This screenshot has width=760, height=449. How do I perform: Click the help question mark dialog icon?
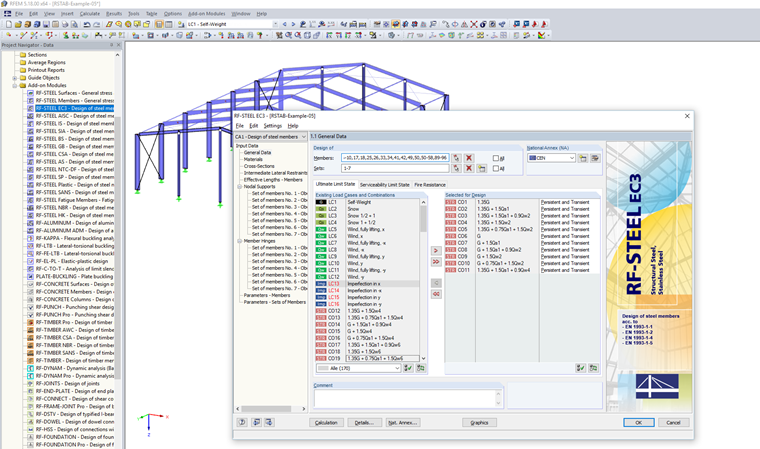coord(242,422)
